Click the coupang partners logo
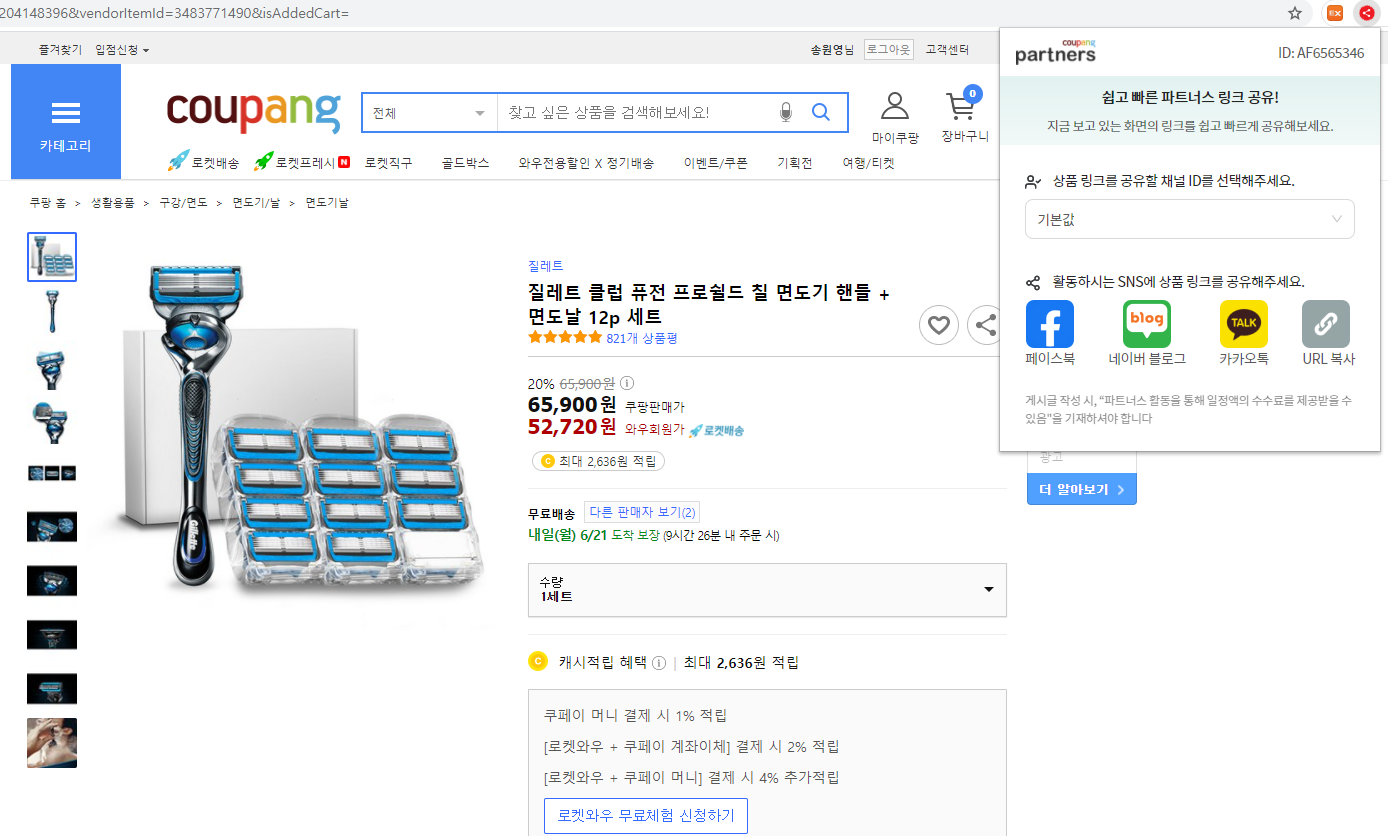The height and width of the screenshot is (836, 1388). [x=1055, y=52]
